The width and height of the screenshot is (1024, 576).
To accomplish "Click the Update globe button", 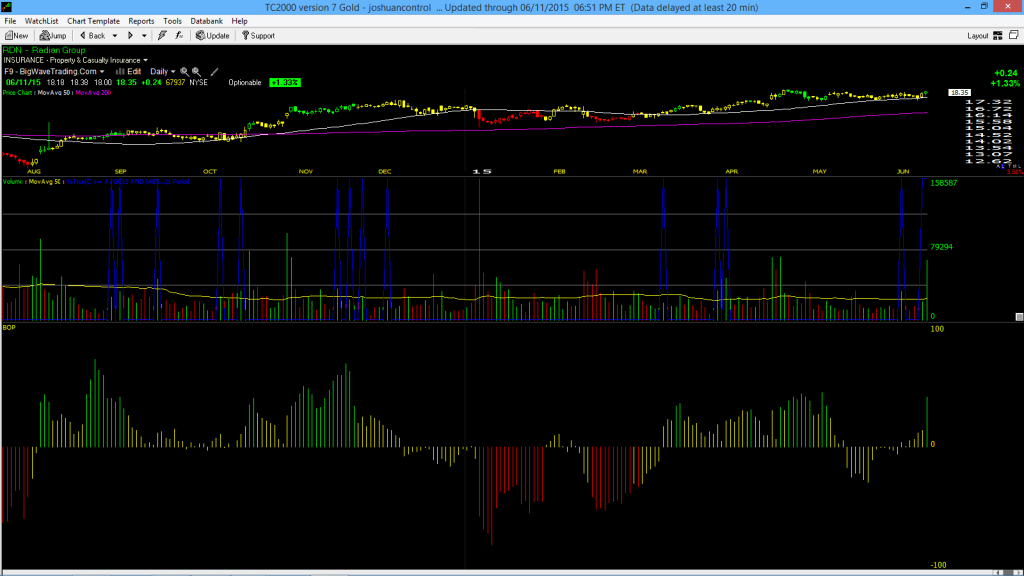I will point(212,36).
